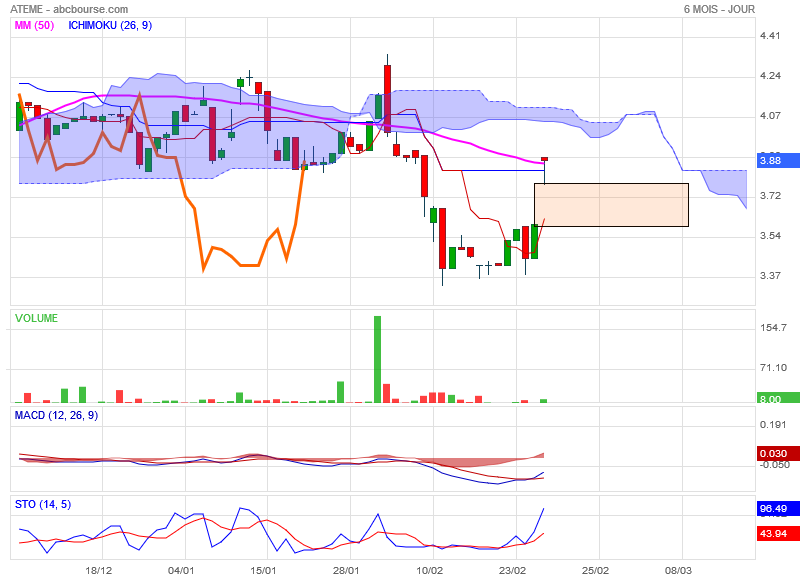
Task: Click the 23/02 date label
Action: [x=512, y=570]
